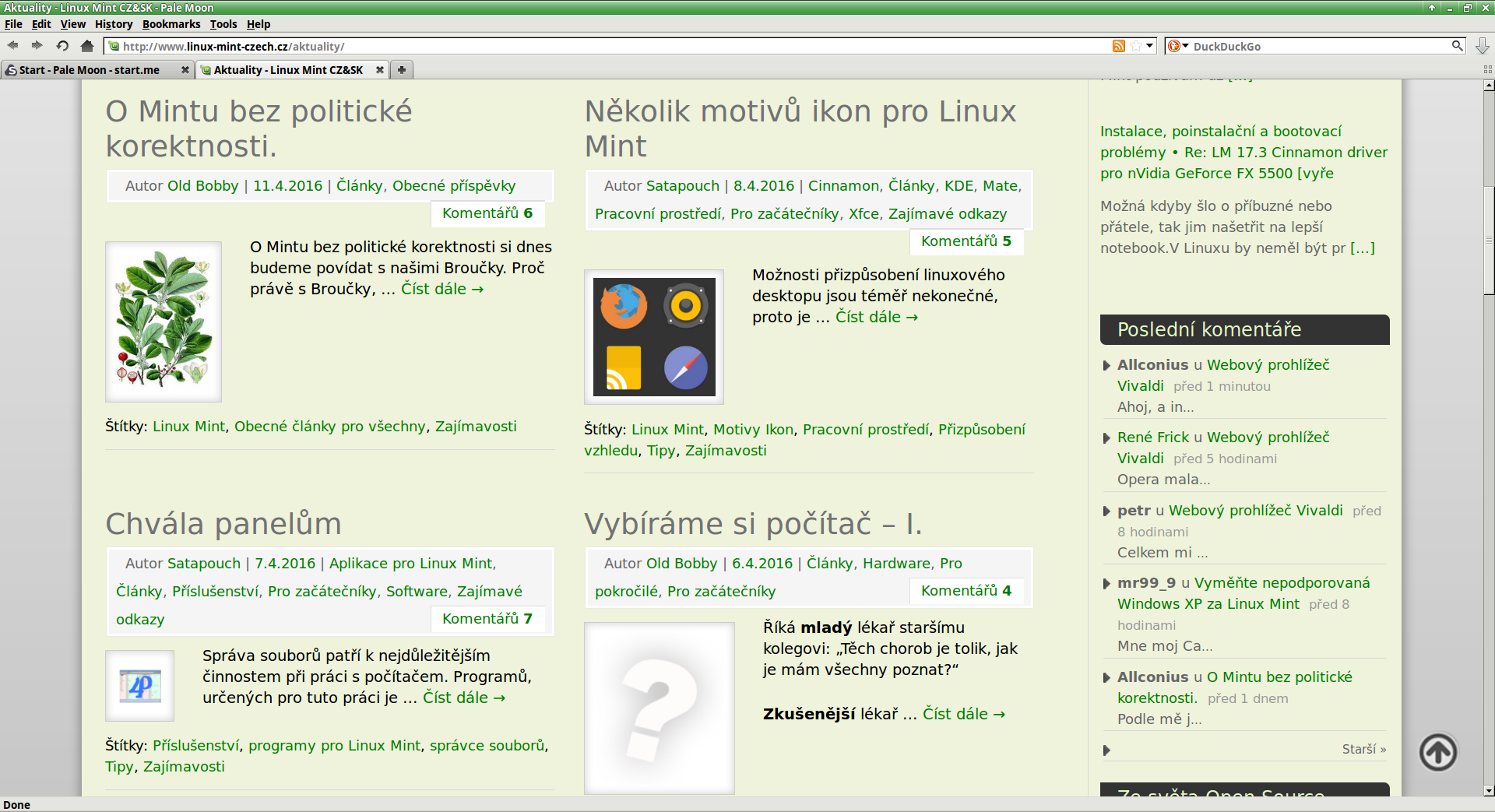
Task: Reload the page with the refresh icon
Action: (x=62, y=46)
